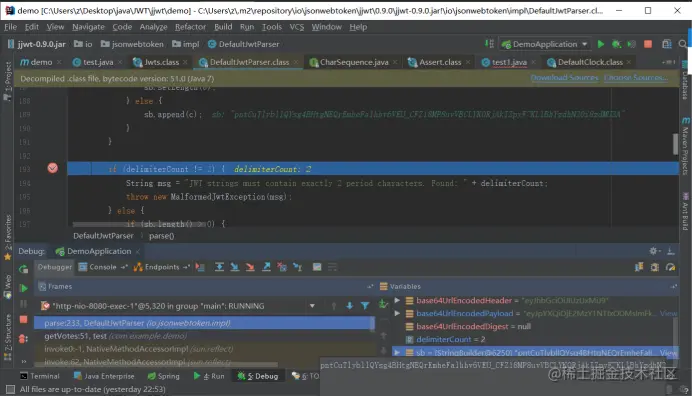Hide the Debug tool window with the download-arrow icon

click(670, 251)
